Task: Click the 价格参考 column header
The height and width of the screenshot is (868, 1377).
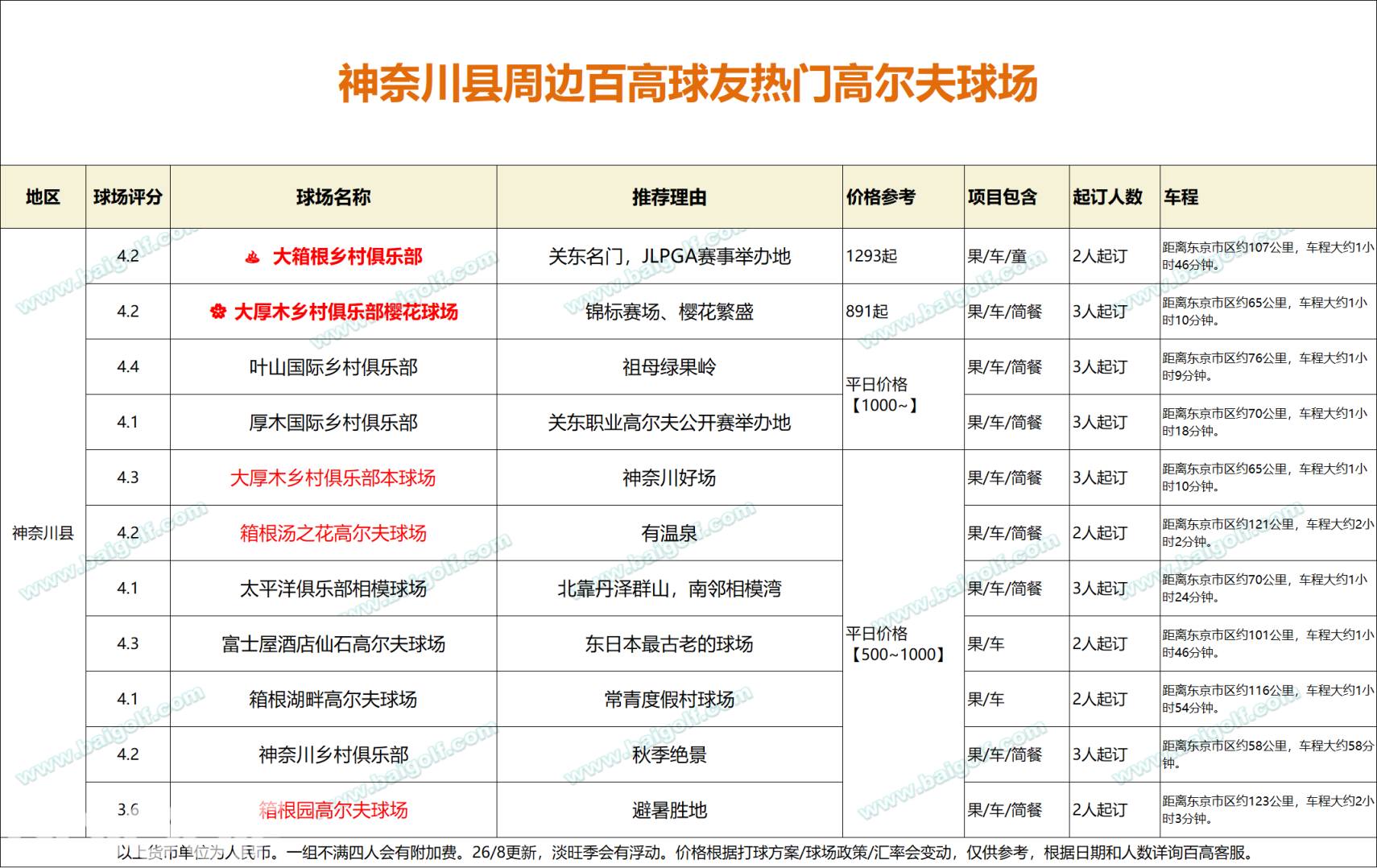Action: coord(904,197)
